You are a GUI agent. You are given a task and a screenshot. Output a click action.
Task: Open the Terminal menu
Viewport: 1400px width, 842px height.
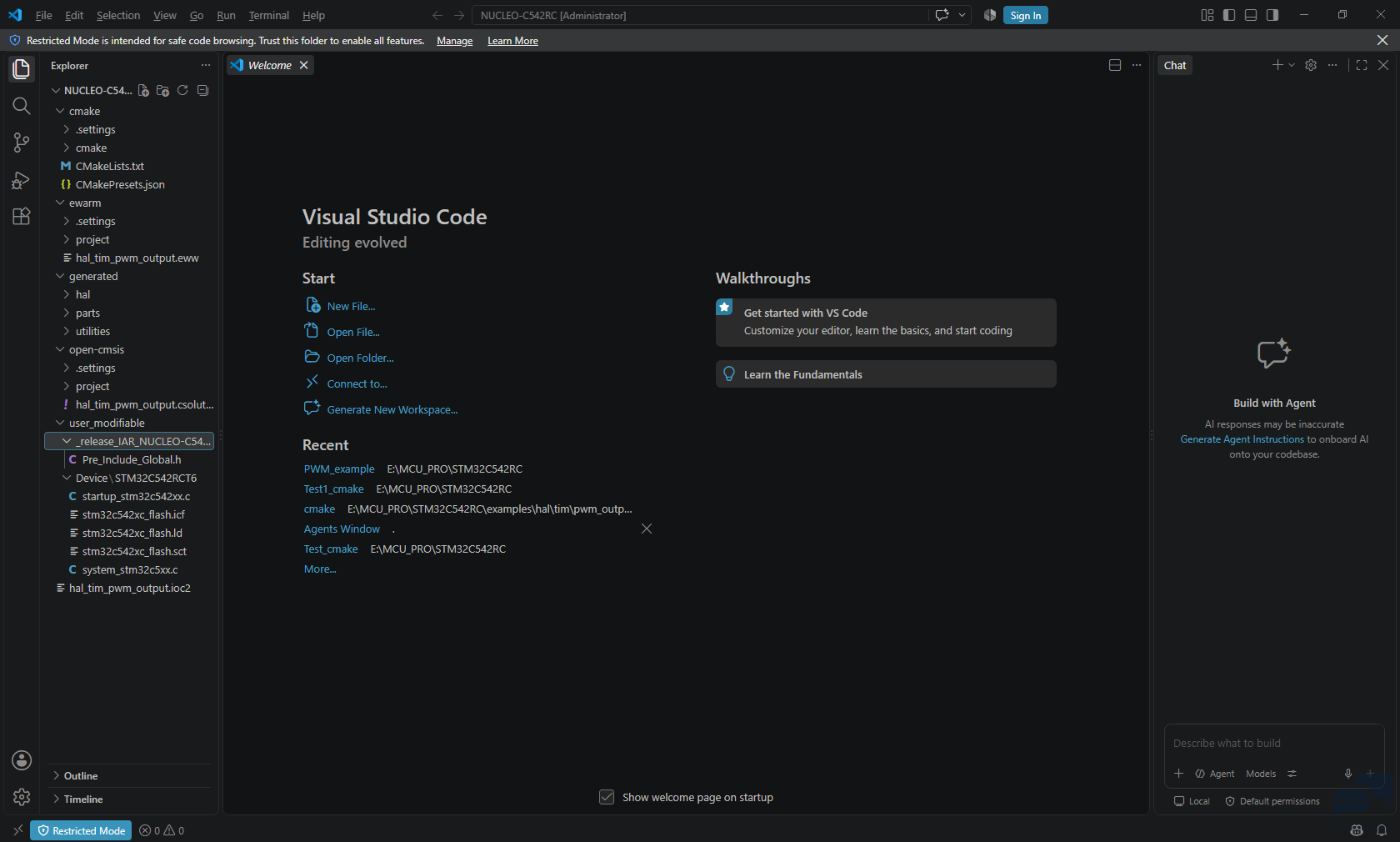269,15
